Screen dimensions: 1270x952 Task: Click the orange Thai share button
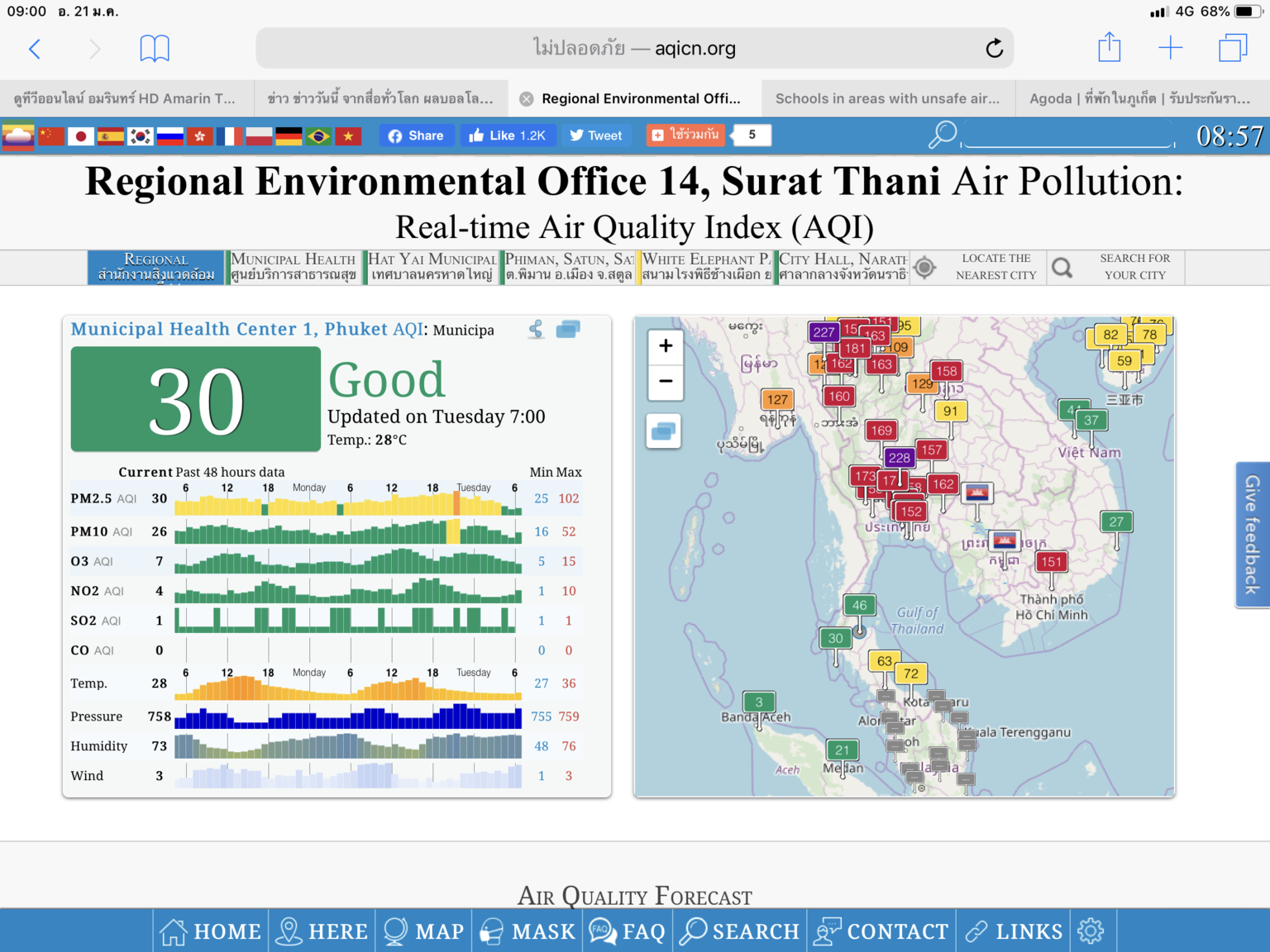coord(685,135)
